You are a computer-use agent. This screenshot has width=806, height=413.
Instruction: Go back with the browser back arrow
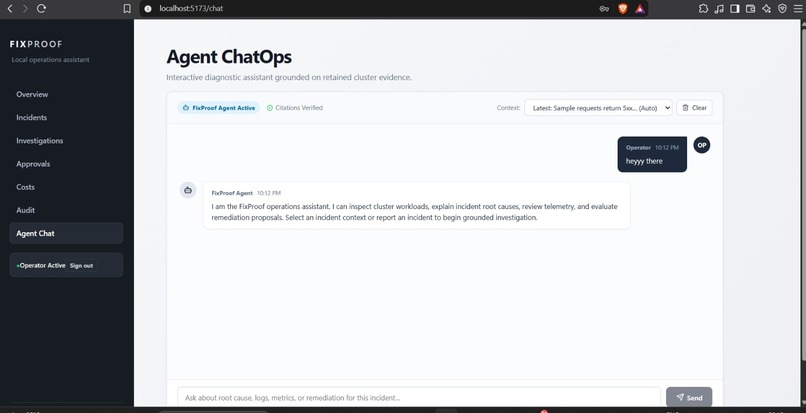(x=9, y=8)
